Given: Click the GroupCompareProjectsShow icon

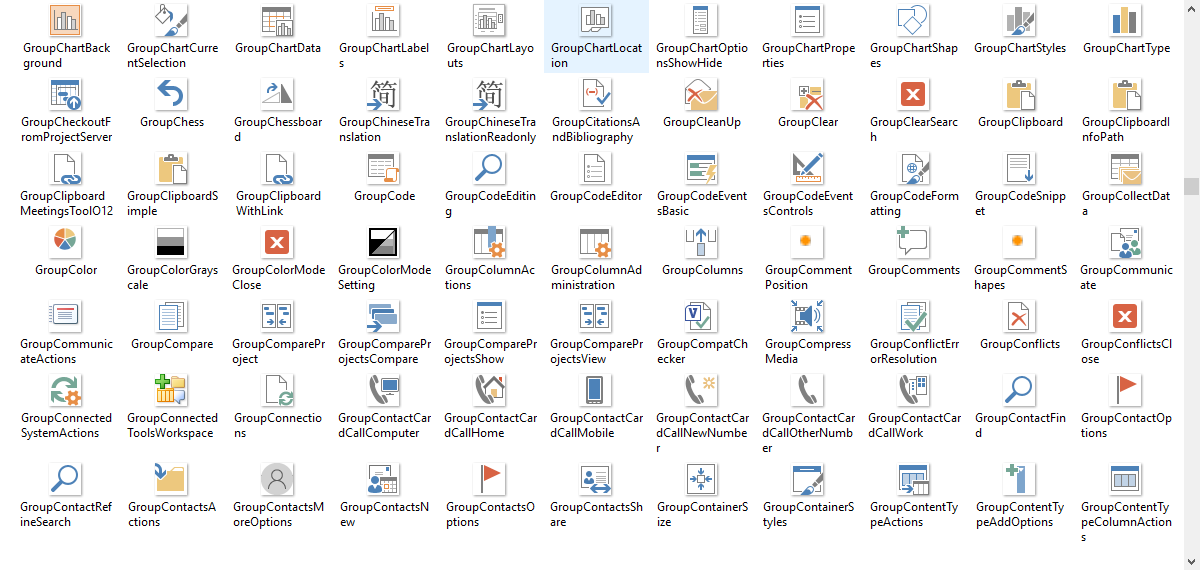Looking at the screenshot, I should coord(490,317).
